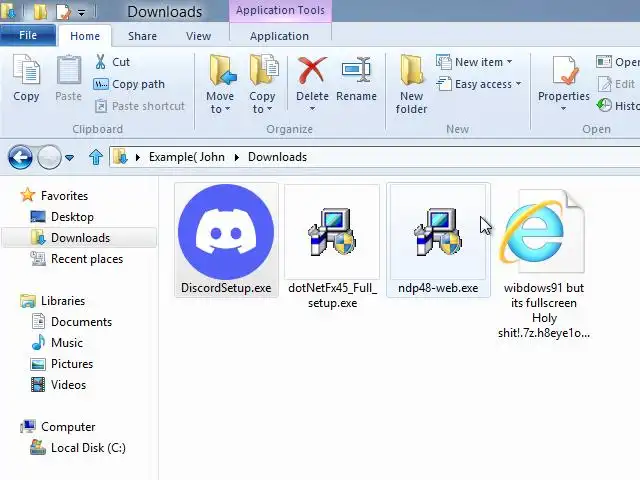Screen dimensions: 640x480
Task: Click the folder icon in the address bar
Action: pos(121,157)
